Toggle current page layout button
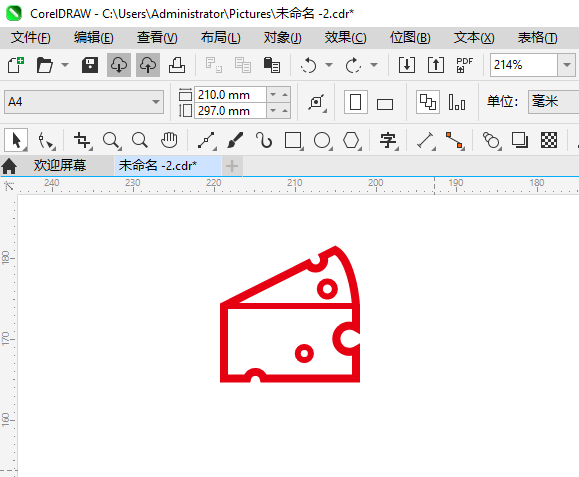 coord(457,102)
